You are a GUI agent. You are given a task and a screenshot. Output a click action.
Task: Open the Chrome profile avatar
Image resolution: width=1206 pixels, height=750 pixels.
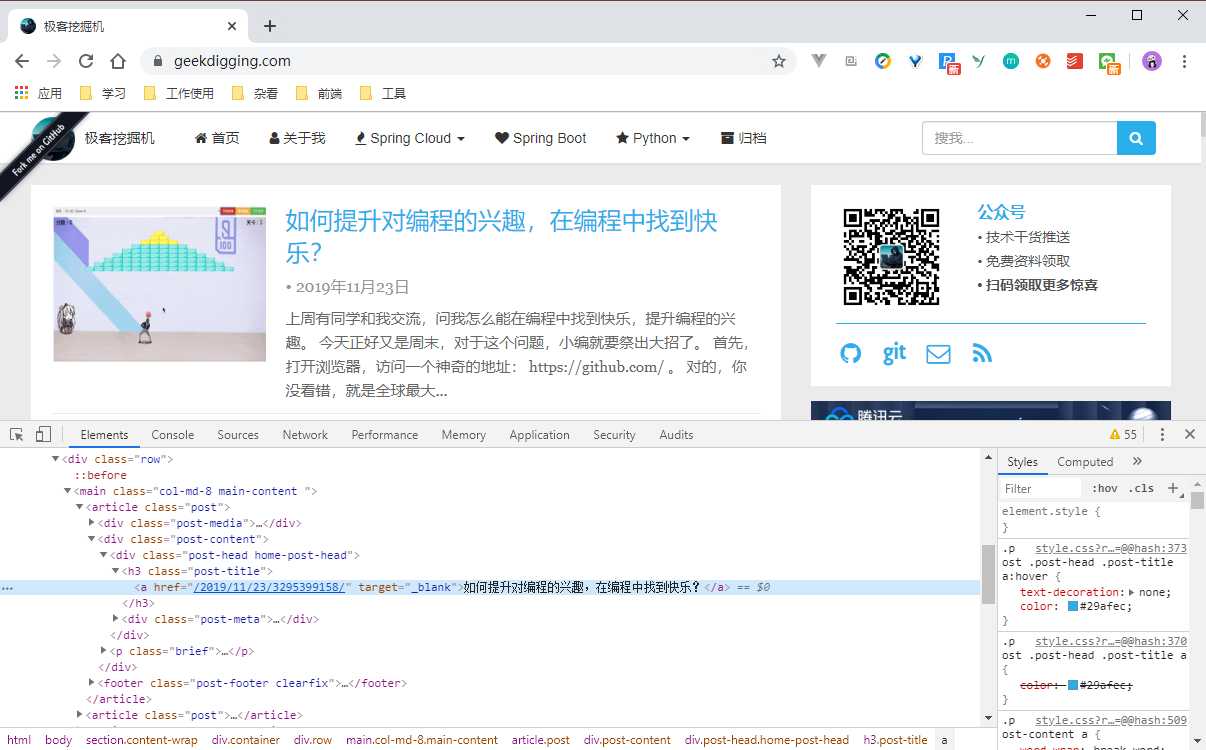(1152, 61)
